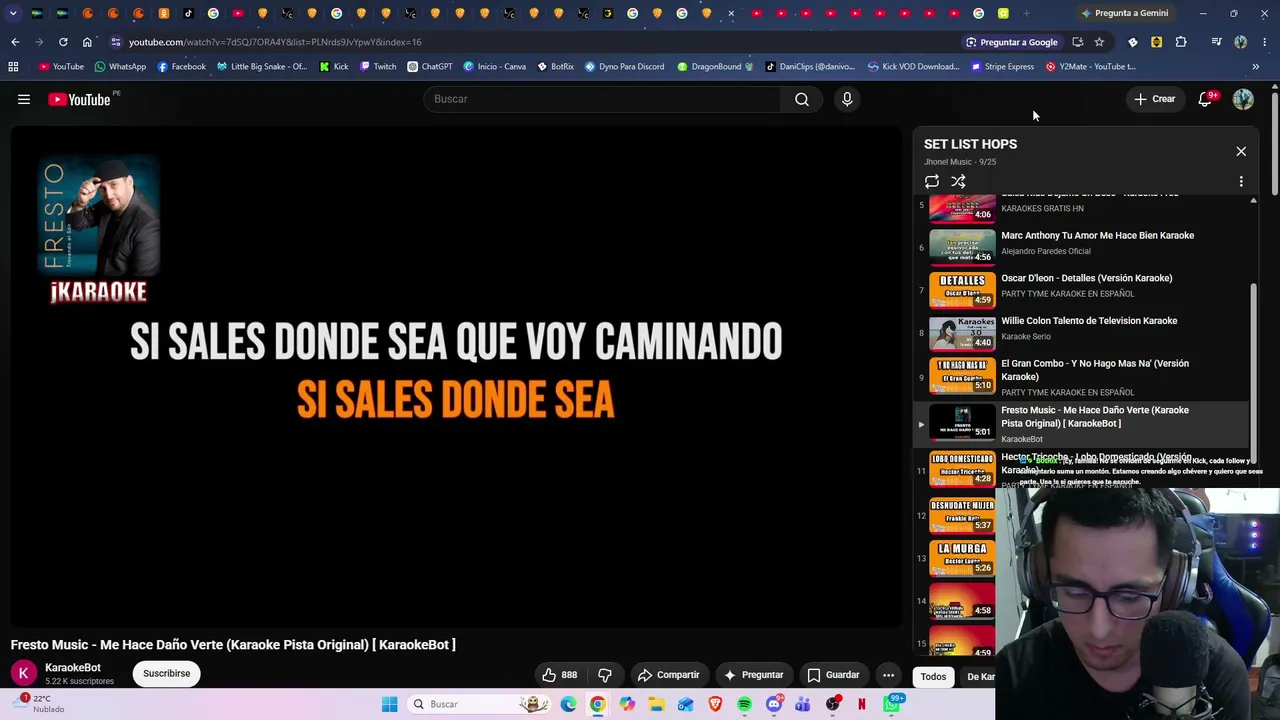Select the Todos filter chip
Image resolution: width=1280 pixels, height=720 pixels.
coord(933,677)
